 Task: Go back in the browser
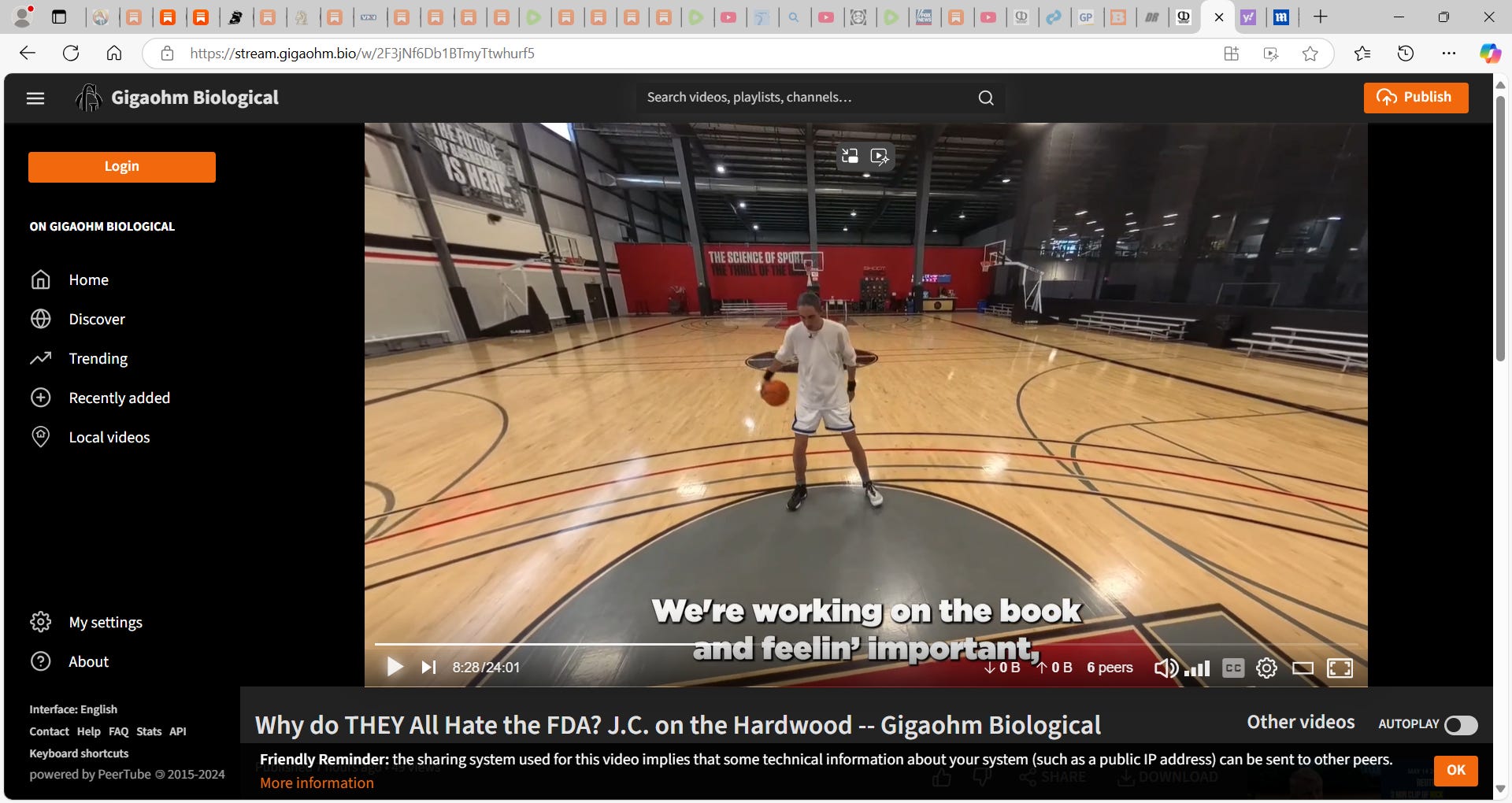click(x=28, y=54)
